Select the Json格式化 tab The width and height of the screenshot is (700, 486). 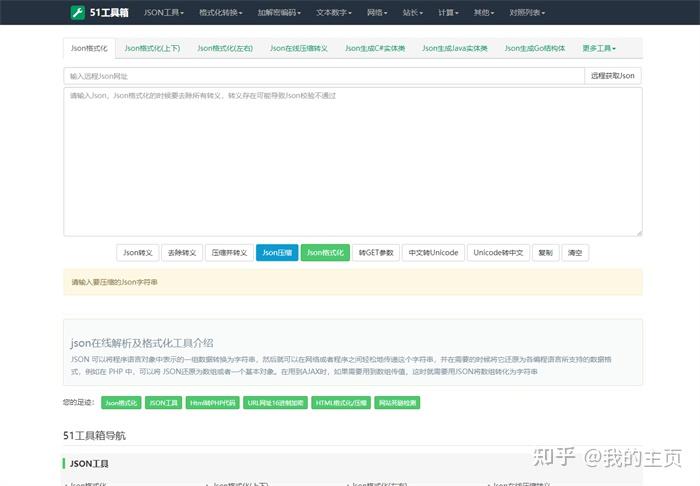click(89, 48)
